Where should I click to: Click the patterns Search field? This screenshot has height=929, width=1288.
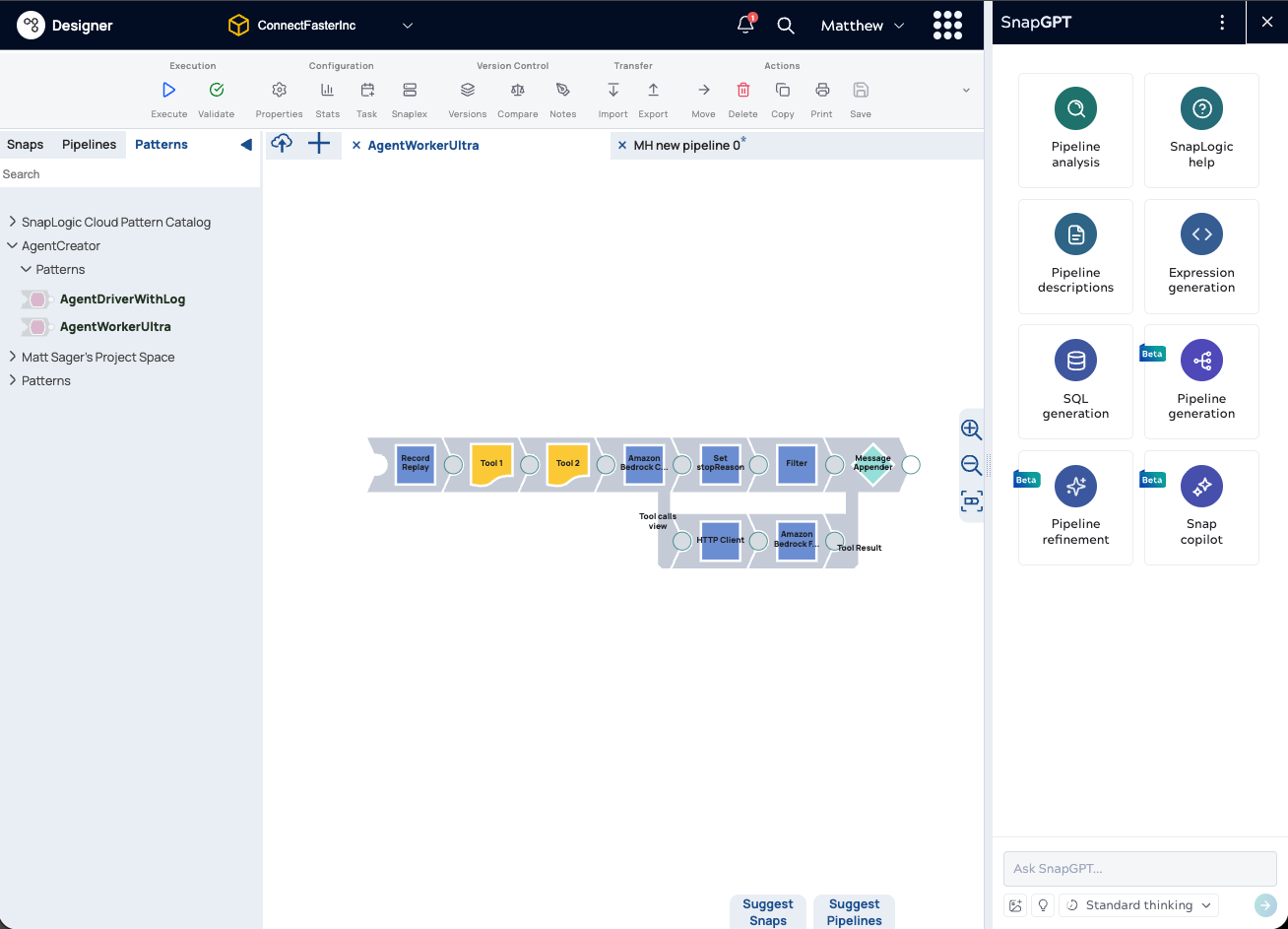(130, 174)
